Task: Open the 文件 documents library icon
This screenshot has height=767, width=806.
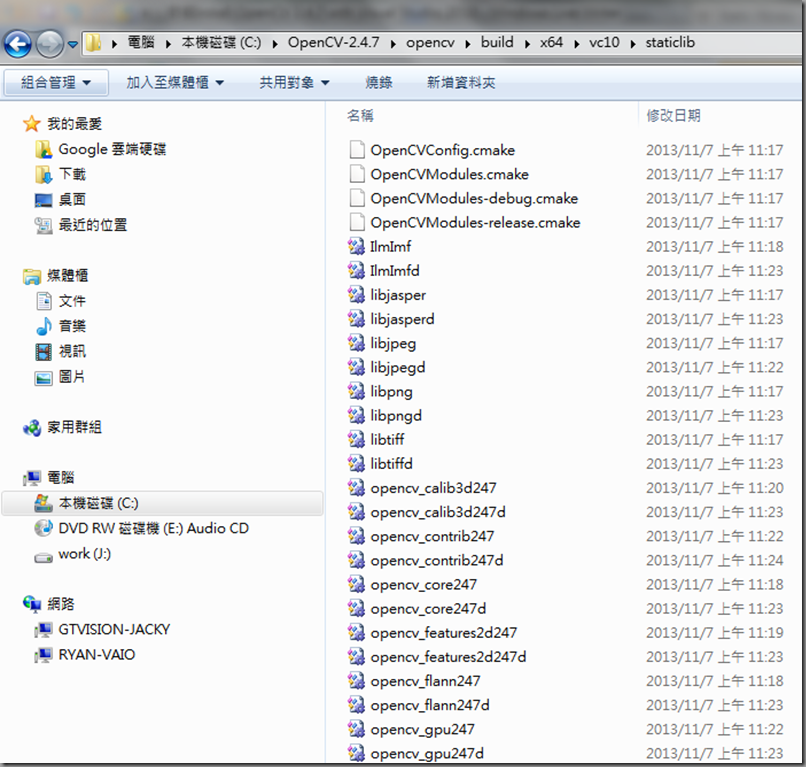Action: click(44, 301)
